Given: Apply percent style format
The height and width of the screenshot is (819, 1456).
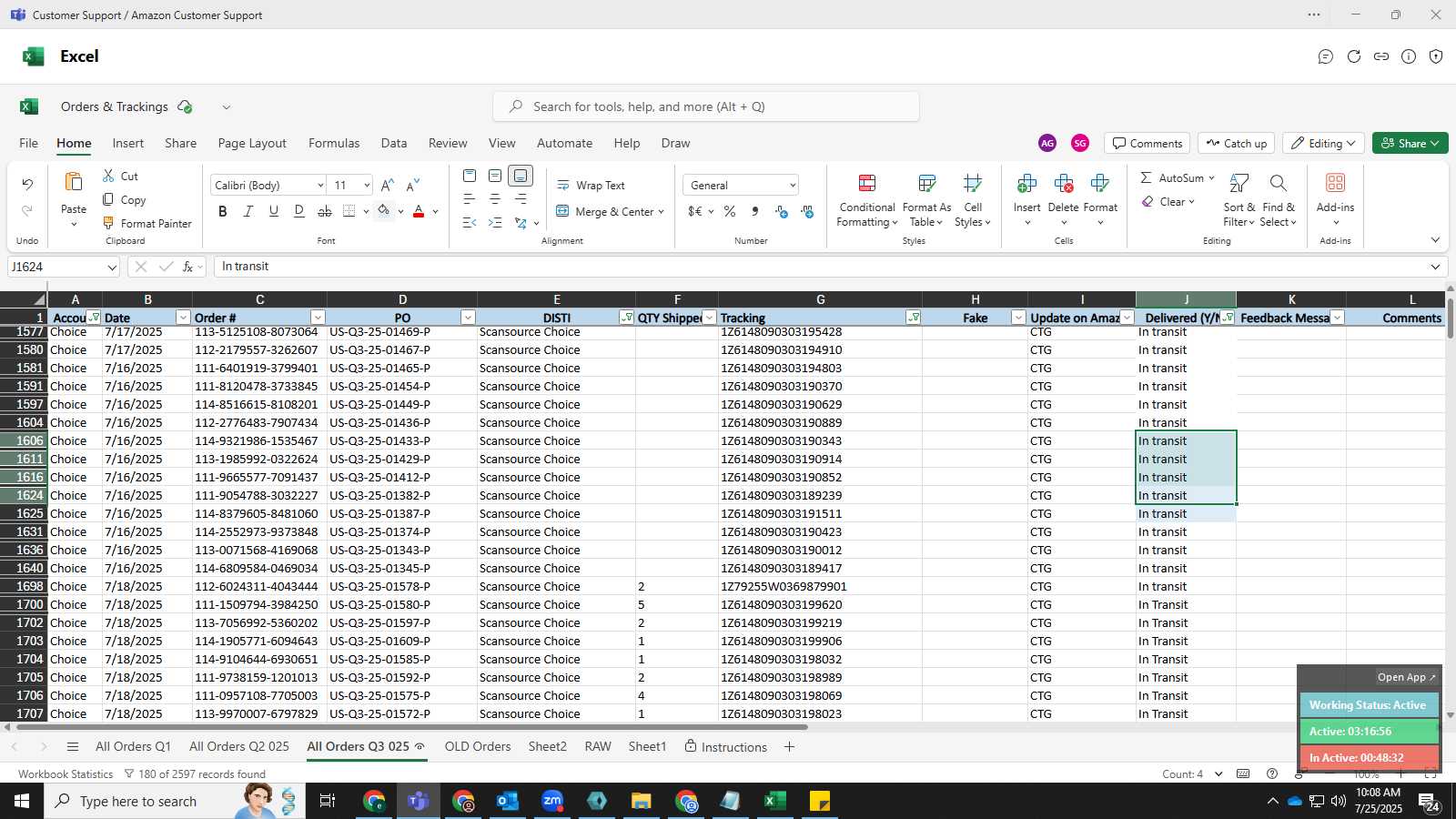Looking at the screenshot, I should tap(729, 211).
